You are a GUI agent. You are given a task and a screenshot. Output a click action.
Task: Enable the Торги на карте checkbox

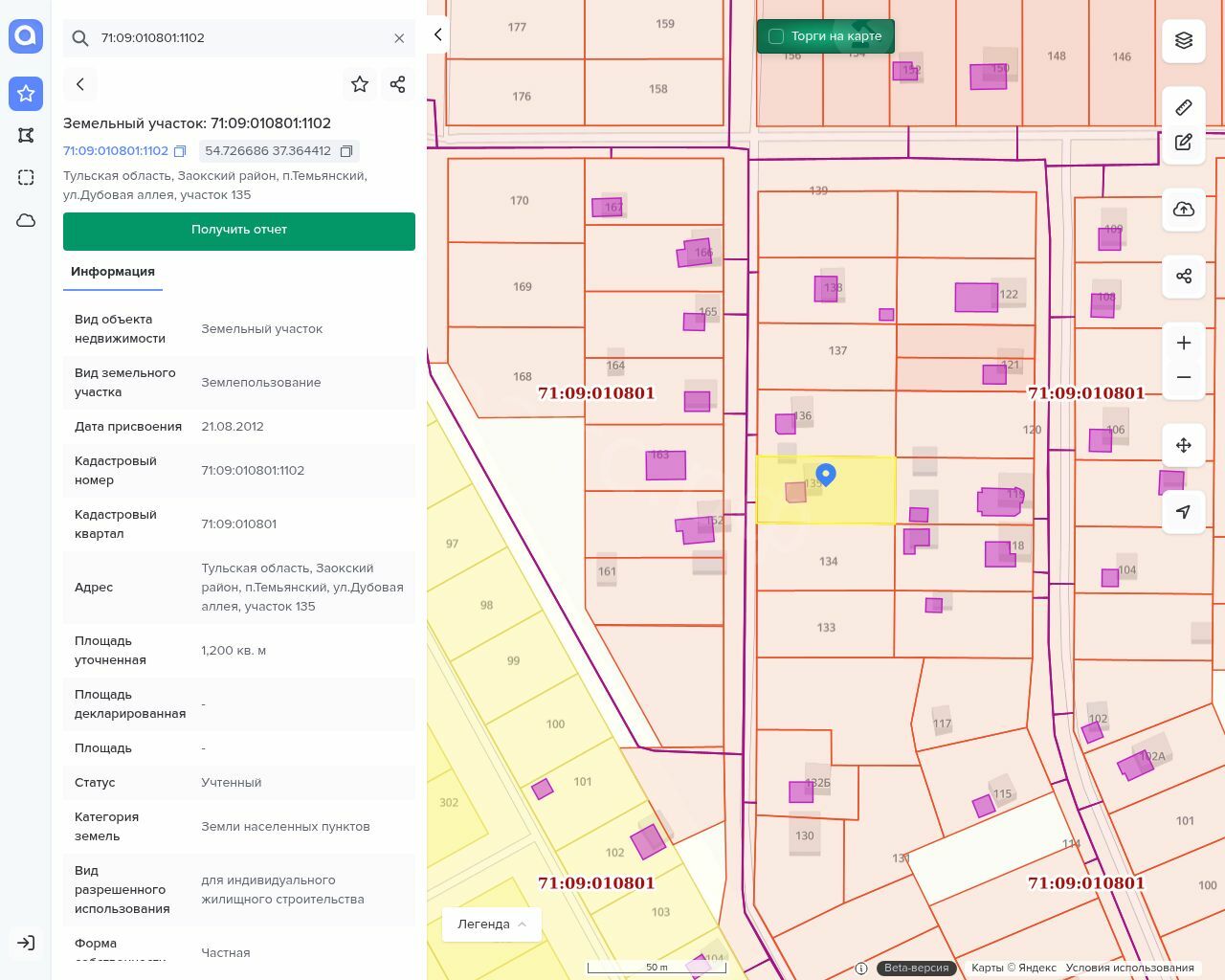pos(776,36)
